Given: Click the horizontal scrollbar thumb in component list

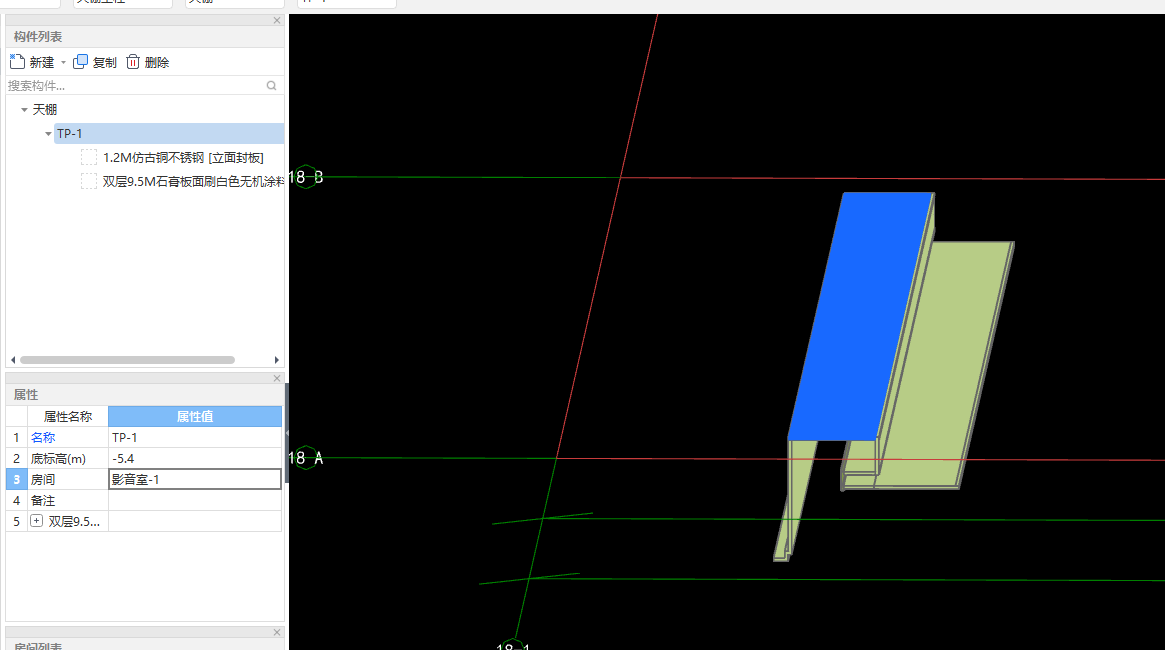Looking at the screenshot, I should coord(127,360).
